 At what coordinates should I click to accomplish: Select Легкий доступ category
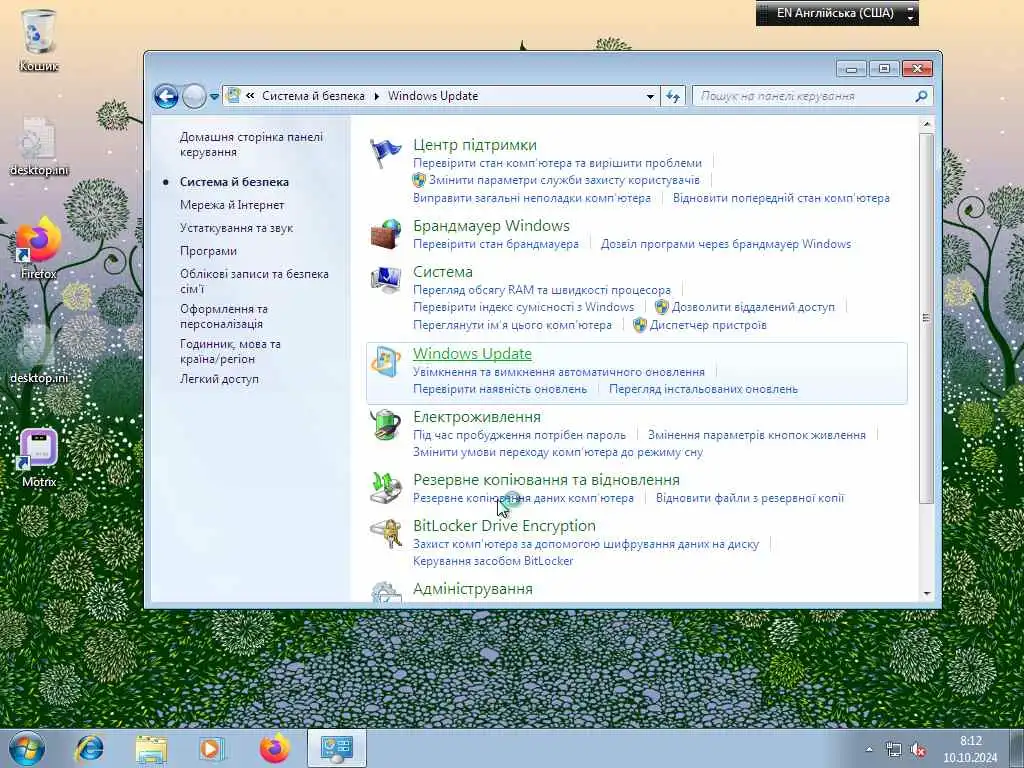pos(219,379)
